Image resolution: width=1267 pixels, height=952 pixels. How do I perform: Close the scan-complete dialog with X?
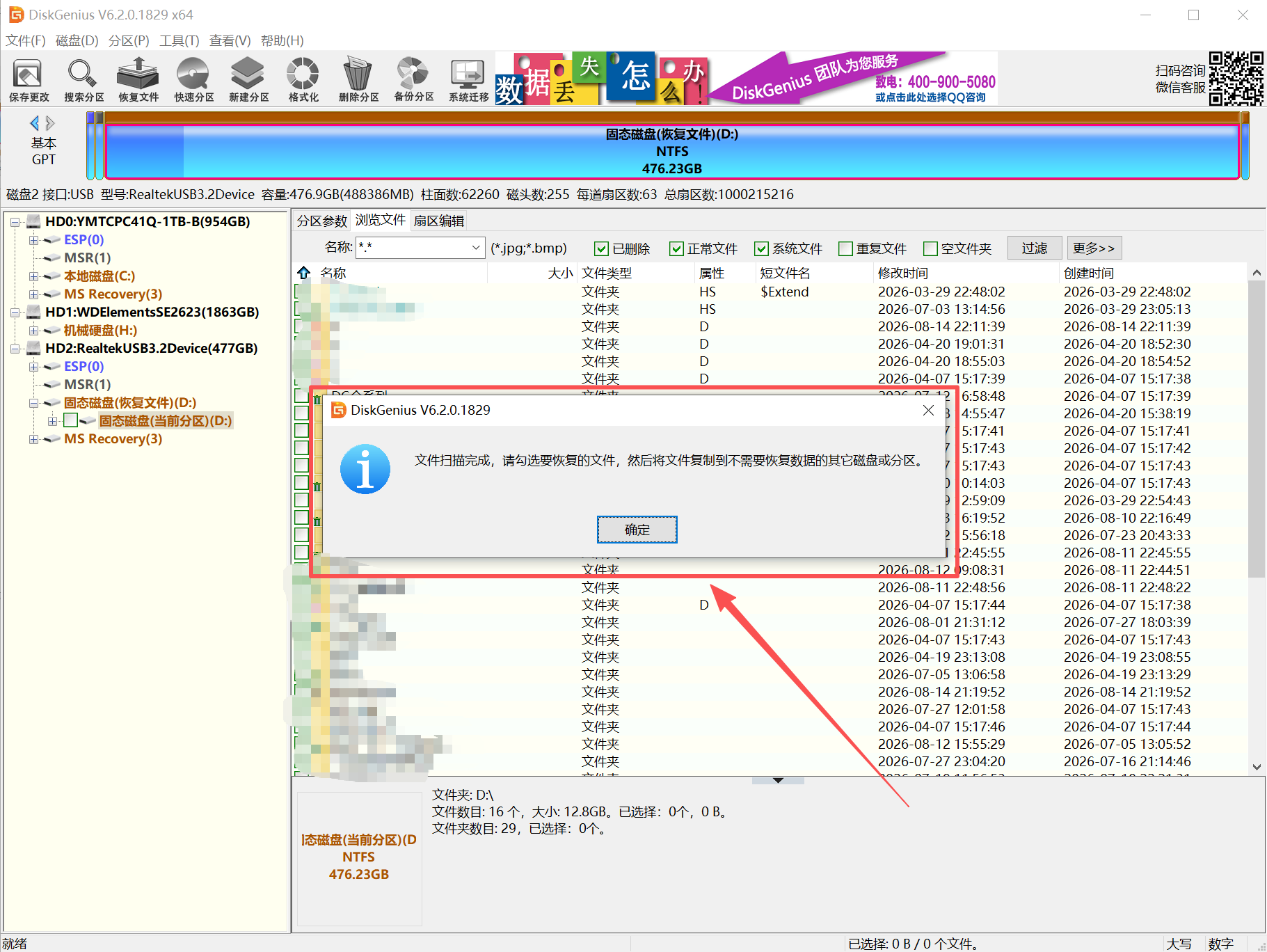[x=928, y=411]
